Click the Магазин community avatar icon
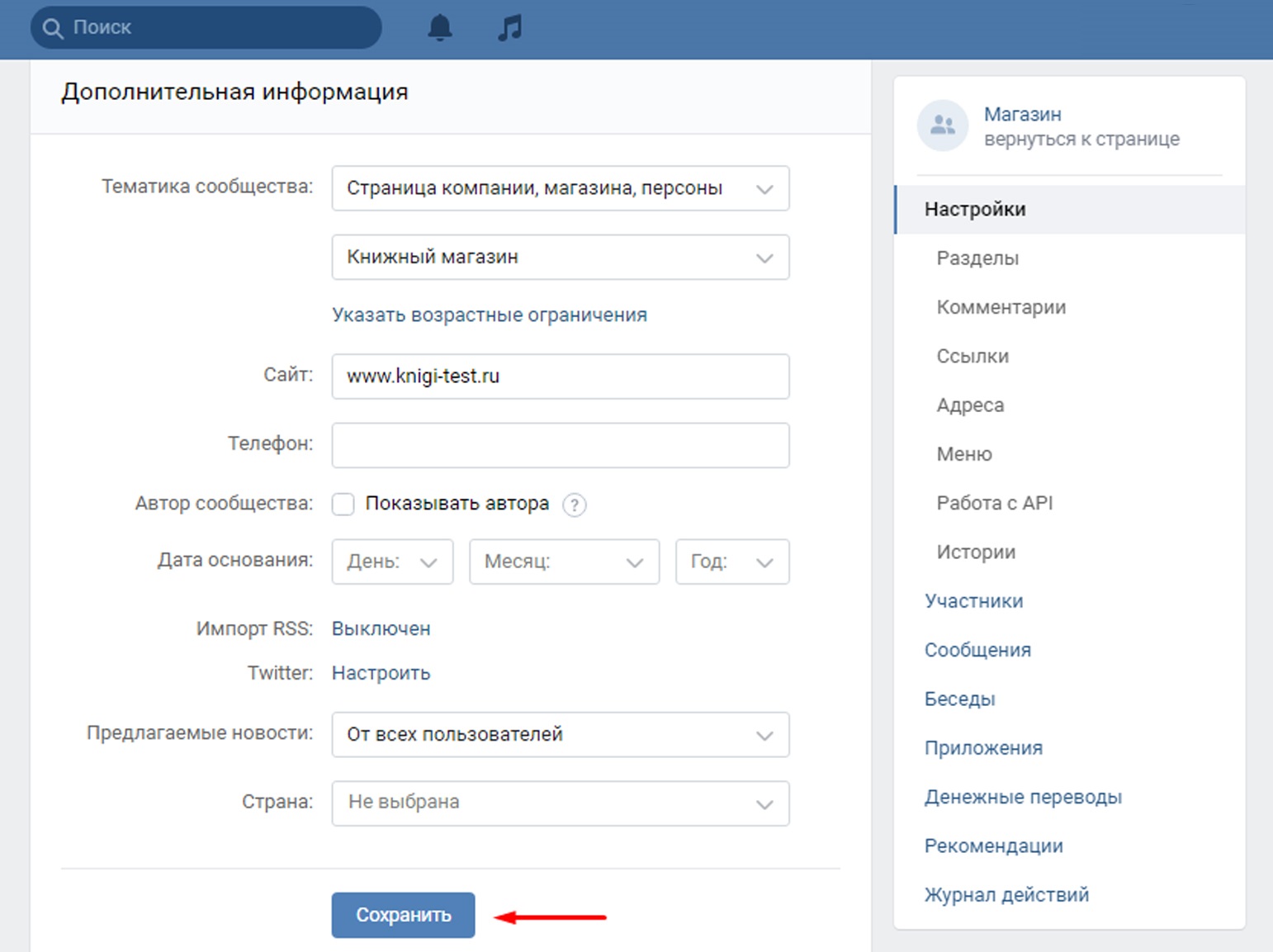1273x952 pixels. (x=942, y=126)
